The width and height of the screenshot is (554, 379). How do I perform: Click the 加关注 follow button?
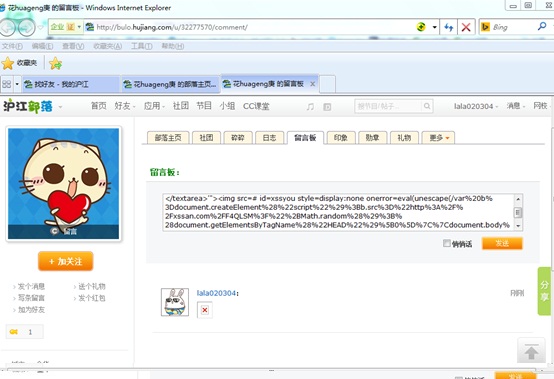point(65,261)
